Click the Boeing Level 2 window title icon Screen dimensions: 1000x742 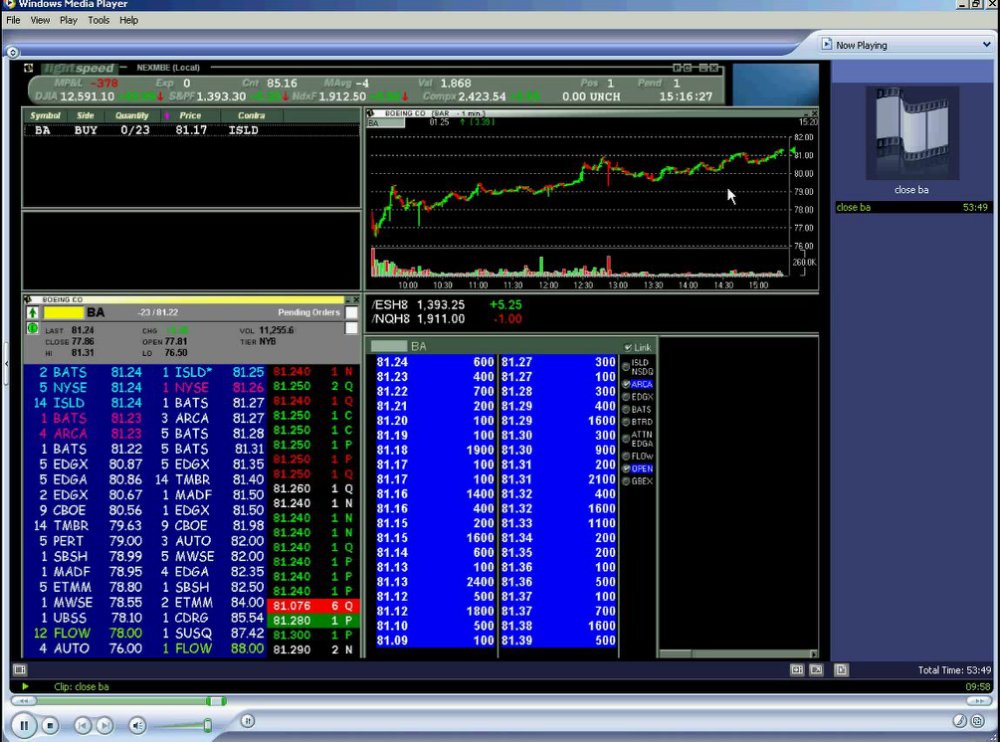(28, 299)
